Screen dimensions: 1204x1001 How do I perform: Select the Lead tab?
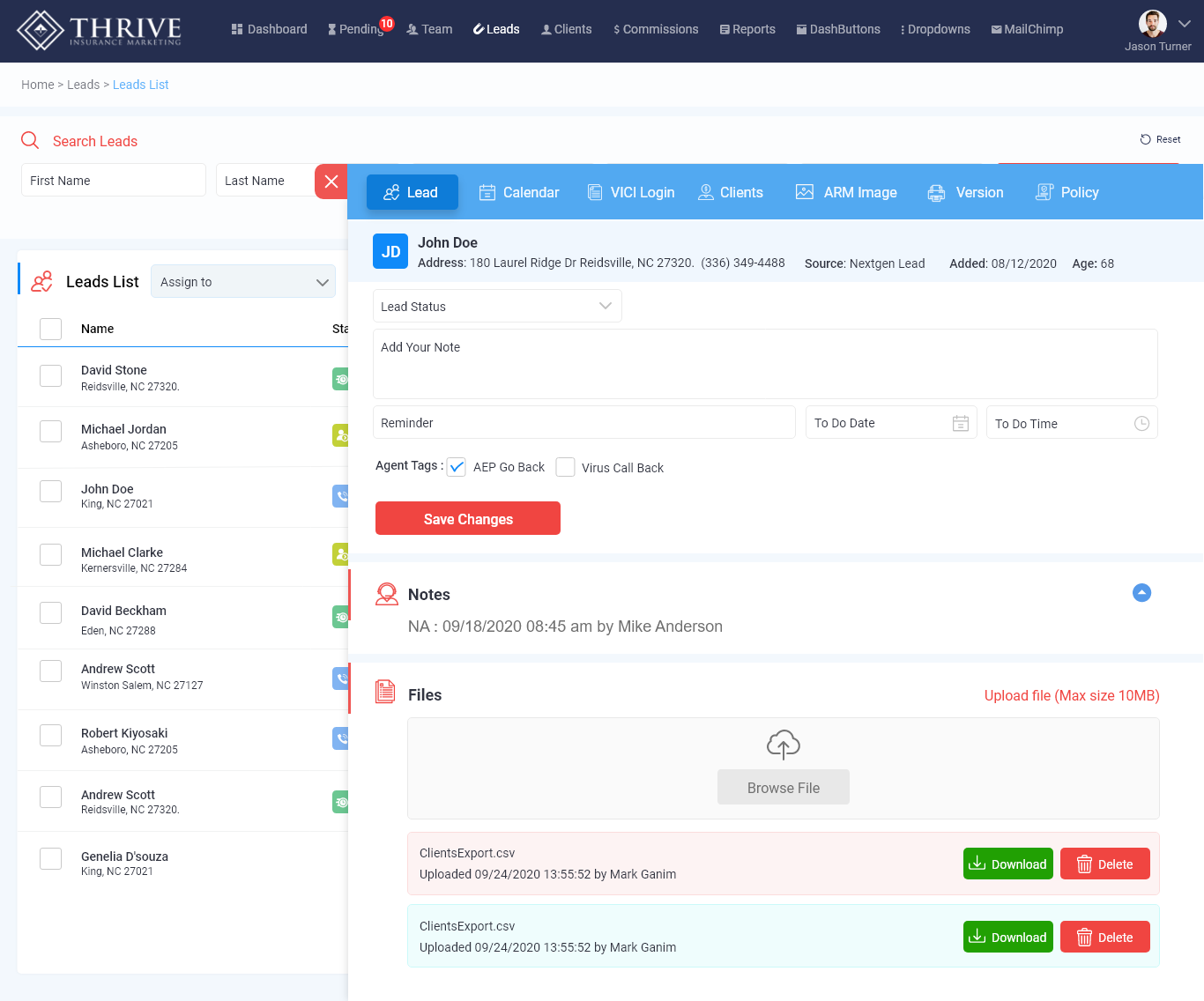click(412, 192)
